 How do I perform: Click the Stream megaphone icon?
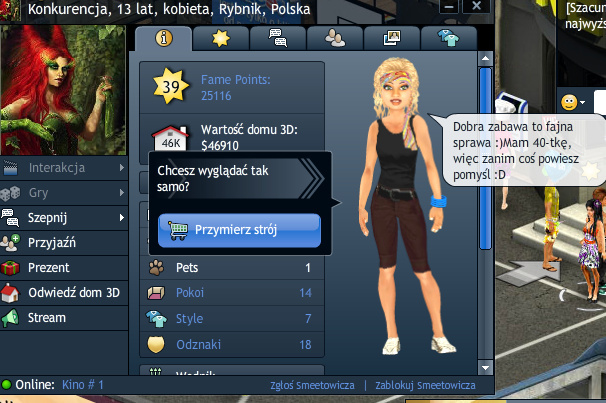click(10, 318)
